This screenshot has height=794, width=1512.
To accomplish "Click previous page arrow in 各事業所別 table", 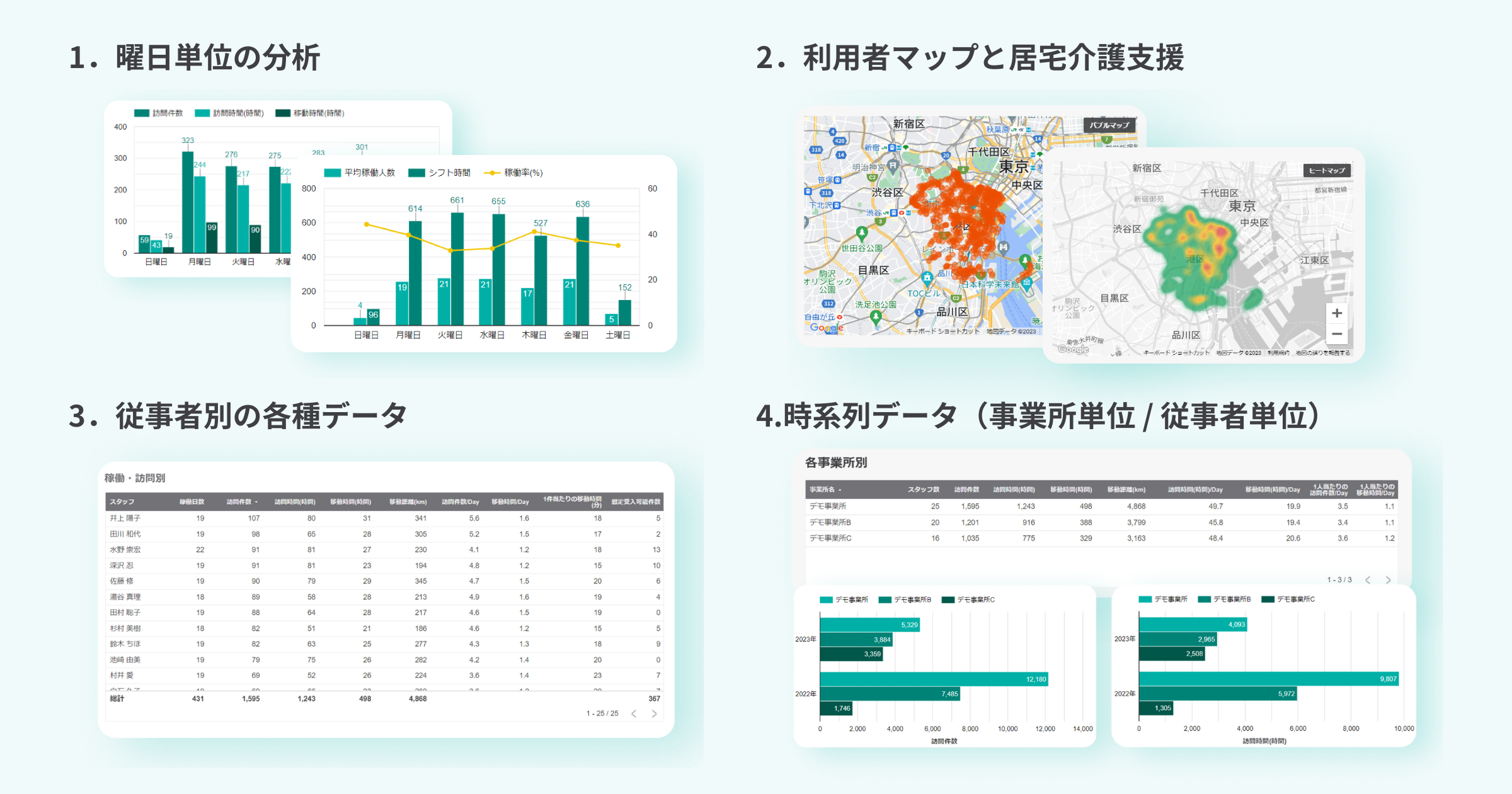I will point(1368,580).
